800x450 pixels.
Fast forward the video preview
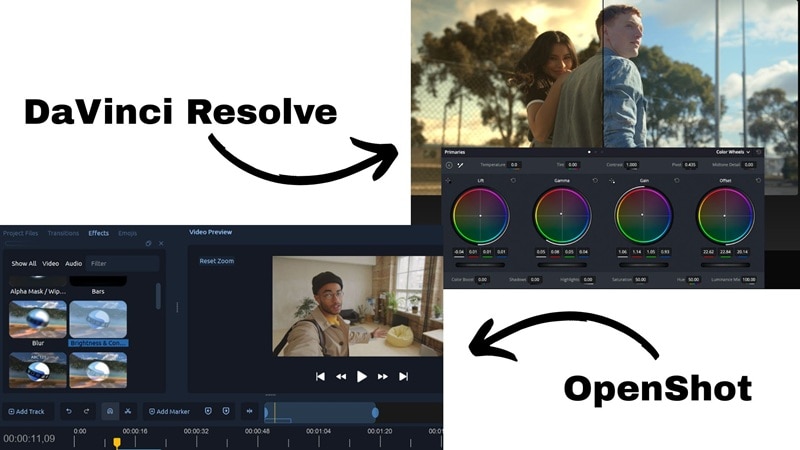point(383,377)
